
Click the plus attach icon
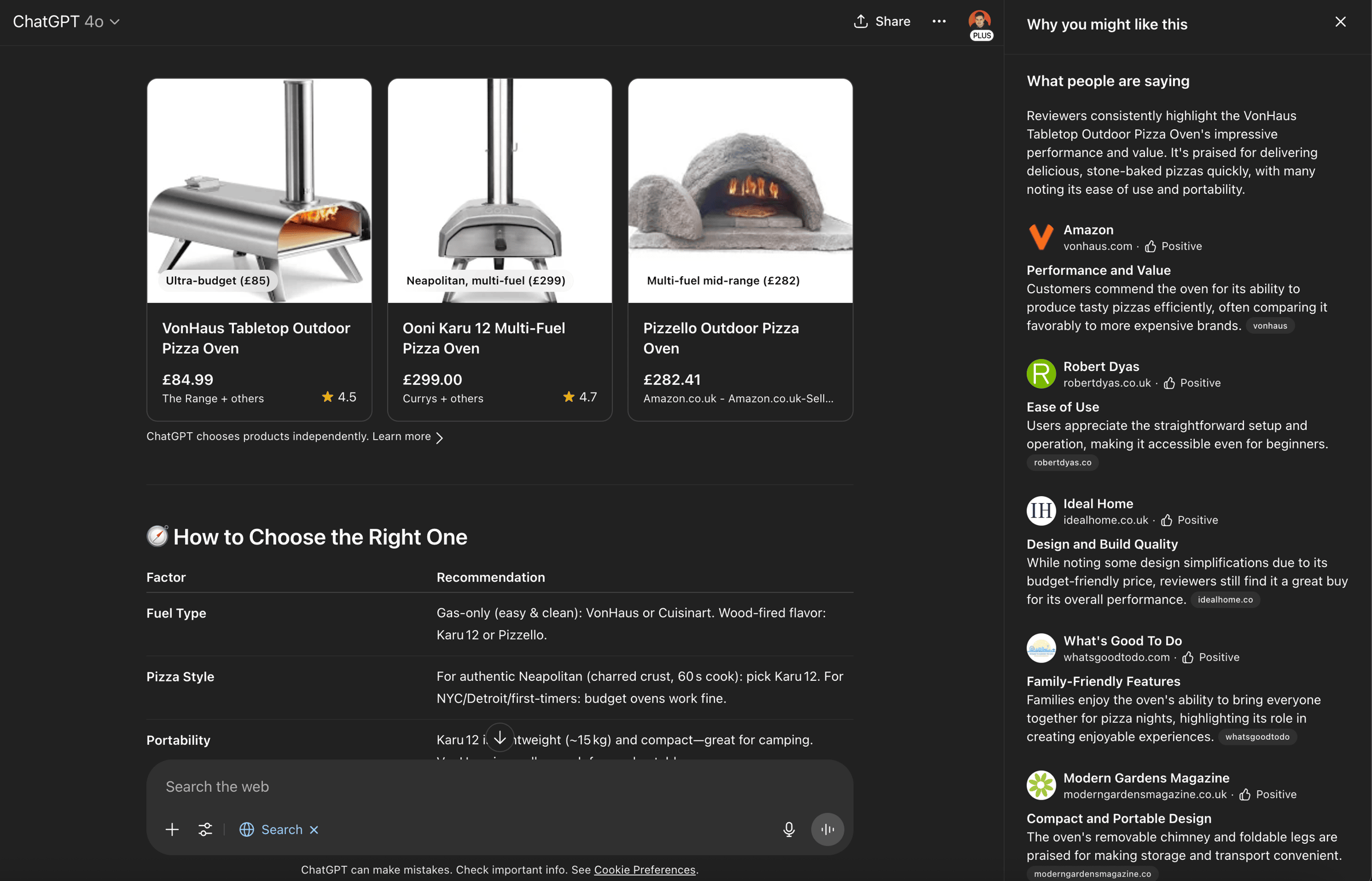click(x=172, y=830)
